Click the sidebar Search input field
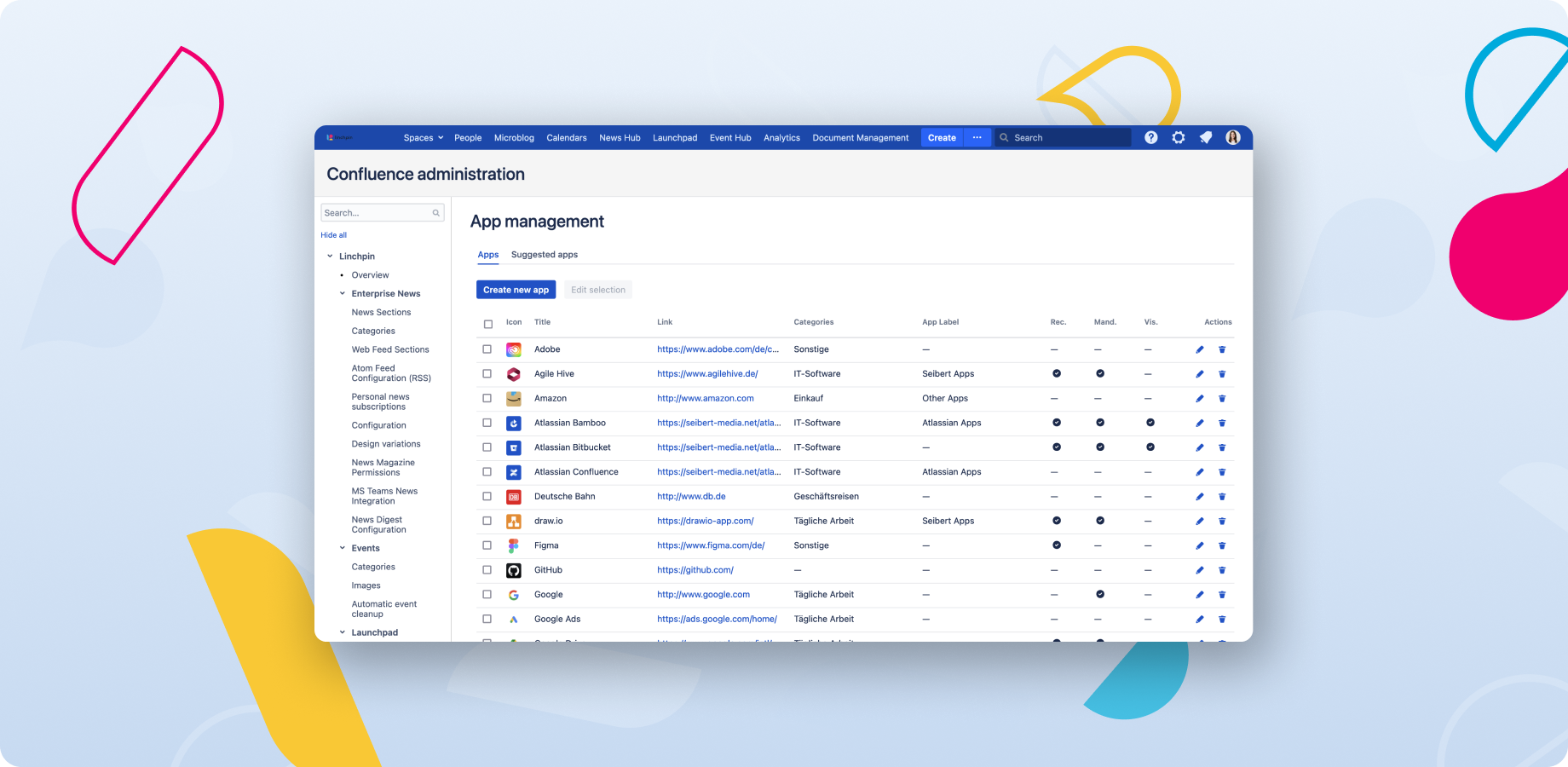The width and height of the screenshot is (1568, 767). tap(382, 213)
